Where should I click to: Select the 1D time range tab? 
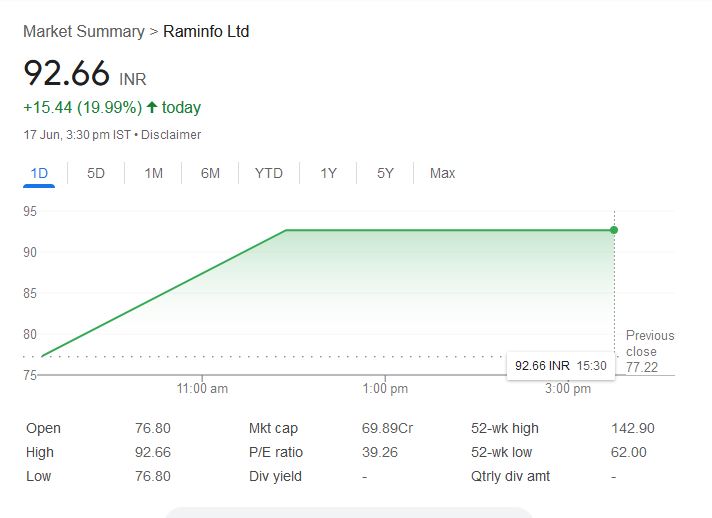(x=39, y=173)
